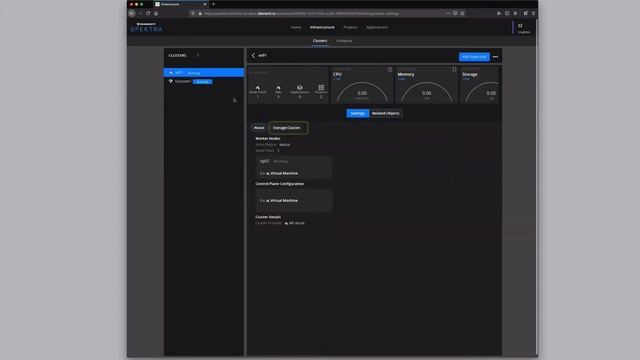Click the icon on CPU card corner
Image resolution: width=640 pixels, height=360 pixels.
[390, 69]
